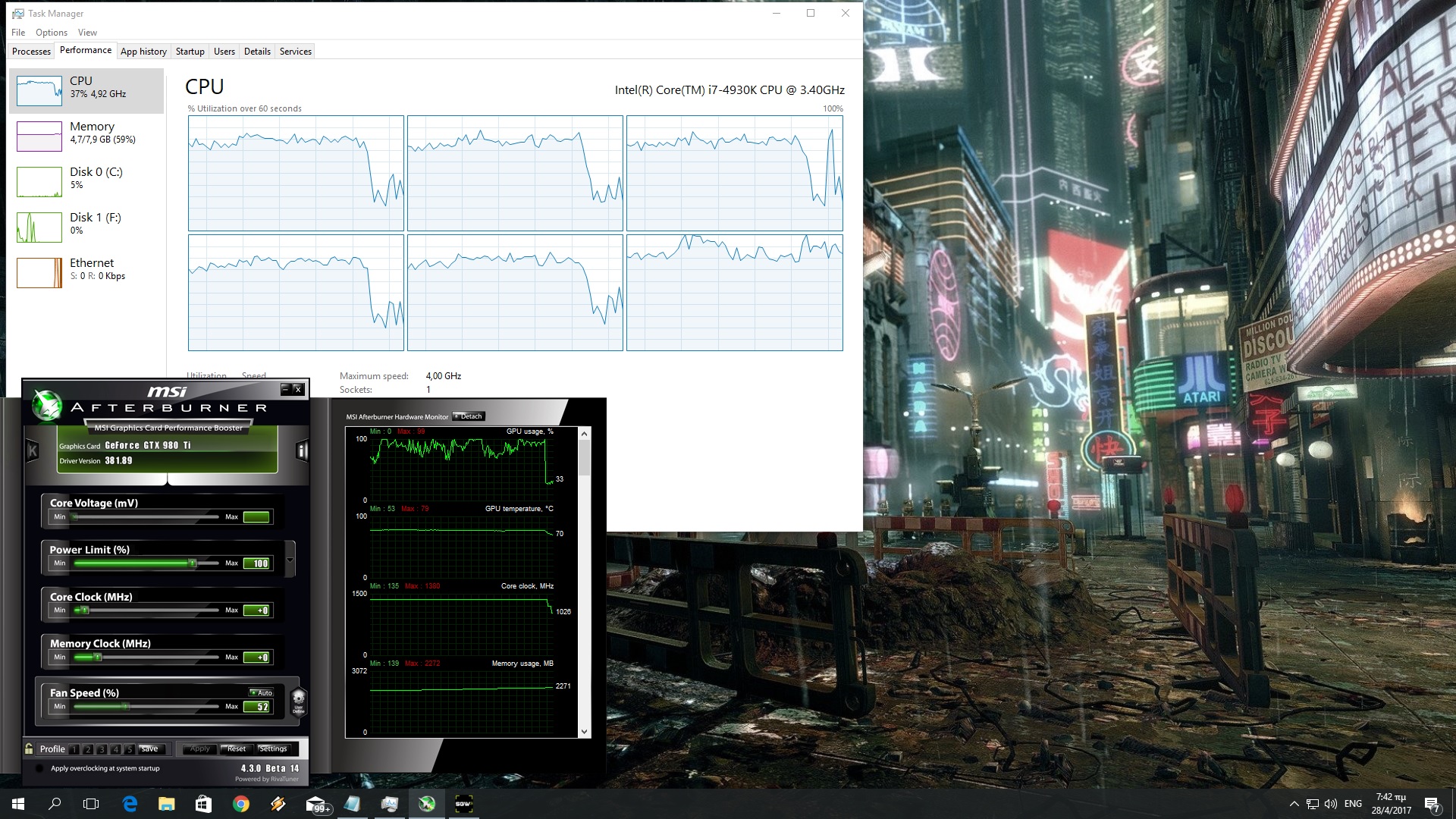
Task: Toggle the fan speed Auto button
Action: click(262, 692)
